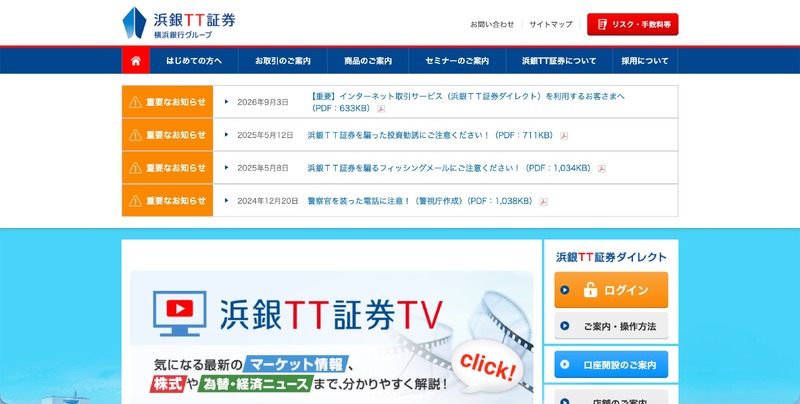
Task: Click the click! speech bubble on banner
Action: click(487, 367)
